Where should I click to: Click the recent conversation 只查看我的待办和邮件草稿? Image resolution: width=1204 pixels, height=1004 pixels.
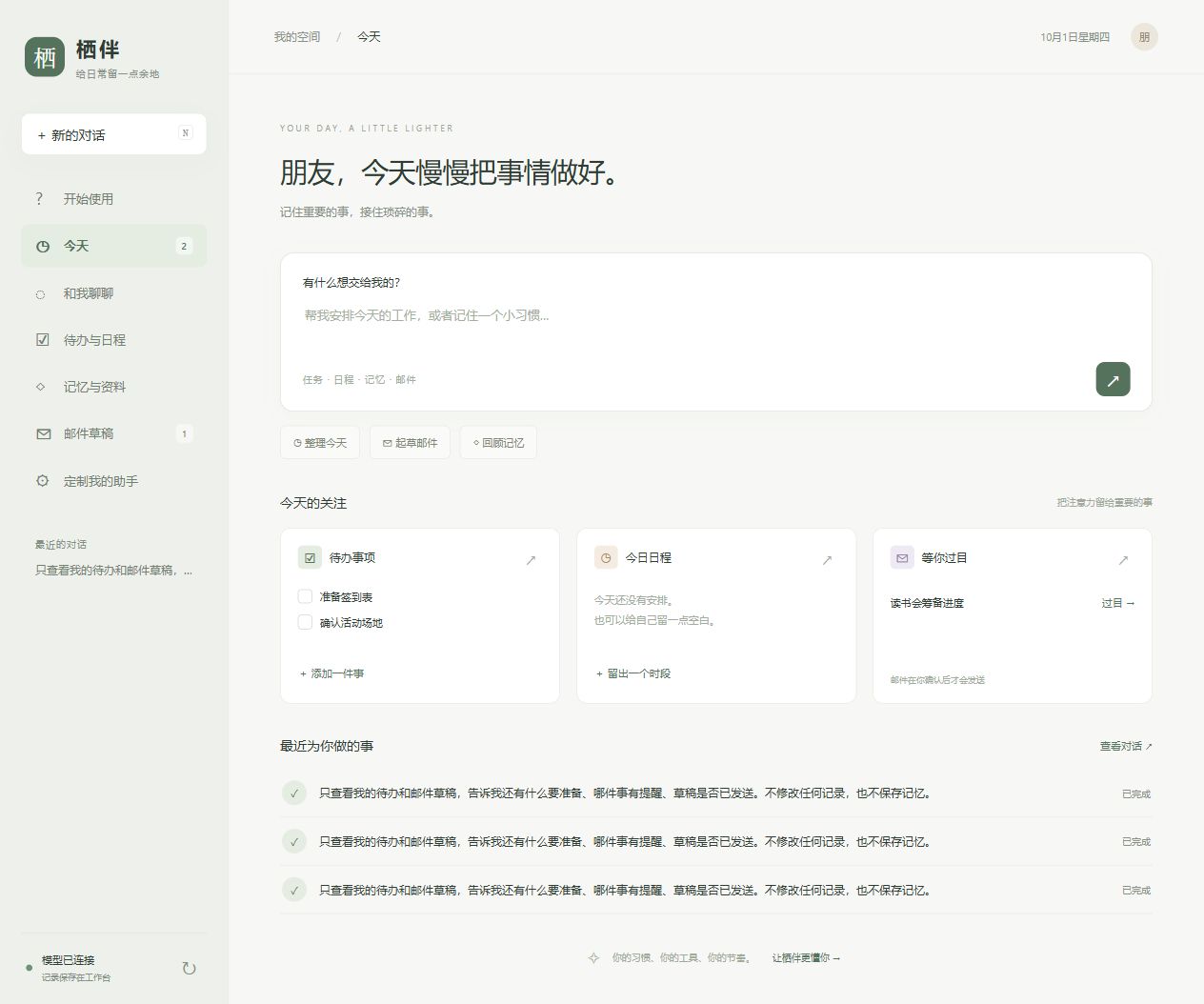114,571
